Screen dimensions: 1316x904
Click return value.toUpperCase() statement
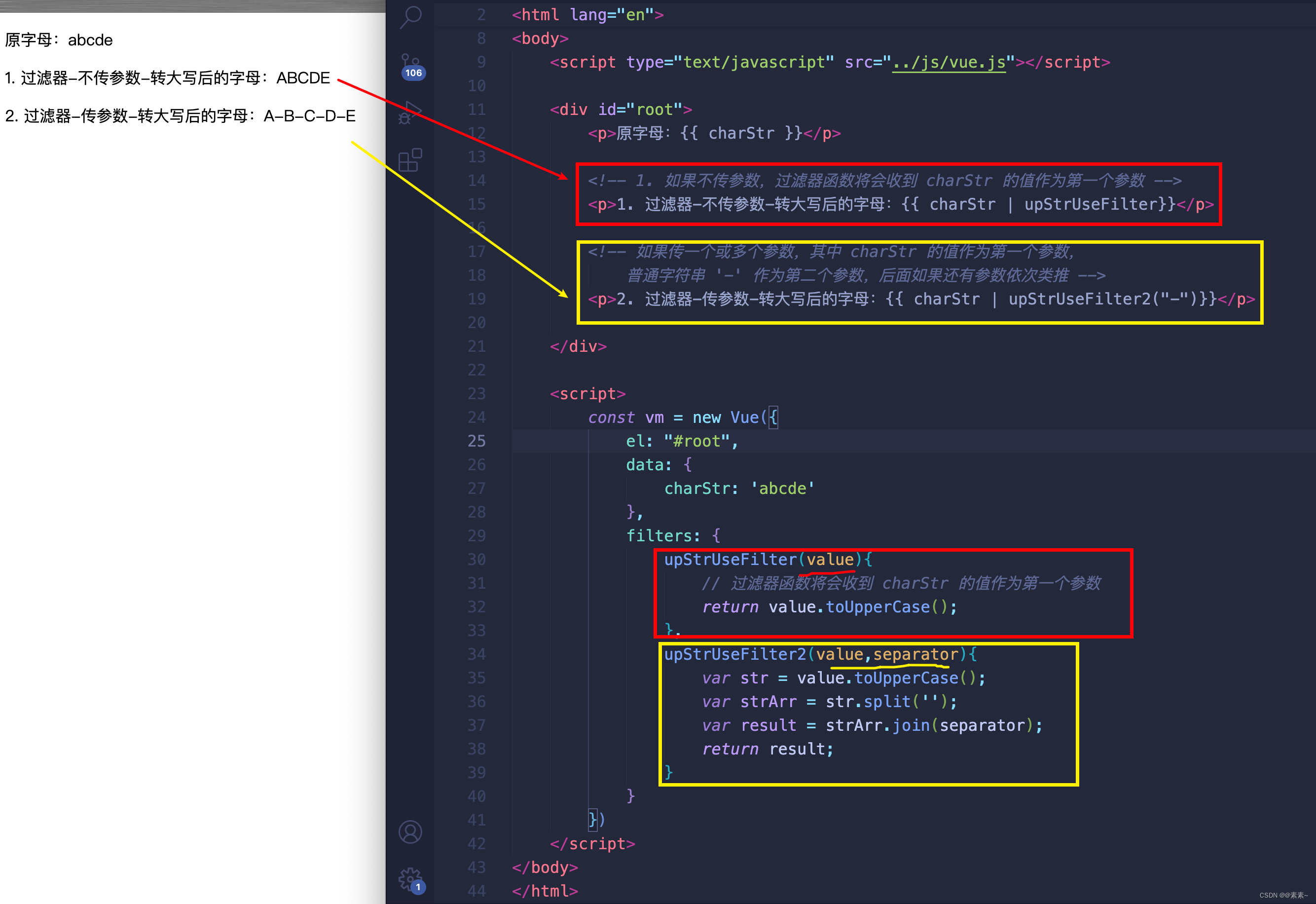point(830,607)
